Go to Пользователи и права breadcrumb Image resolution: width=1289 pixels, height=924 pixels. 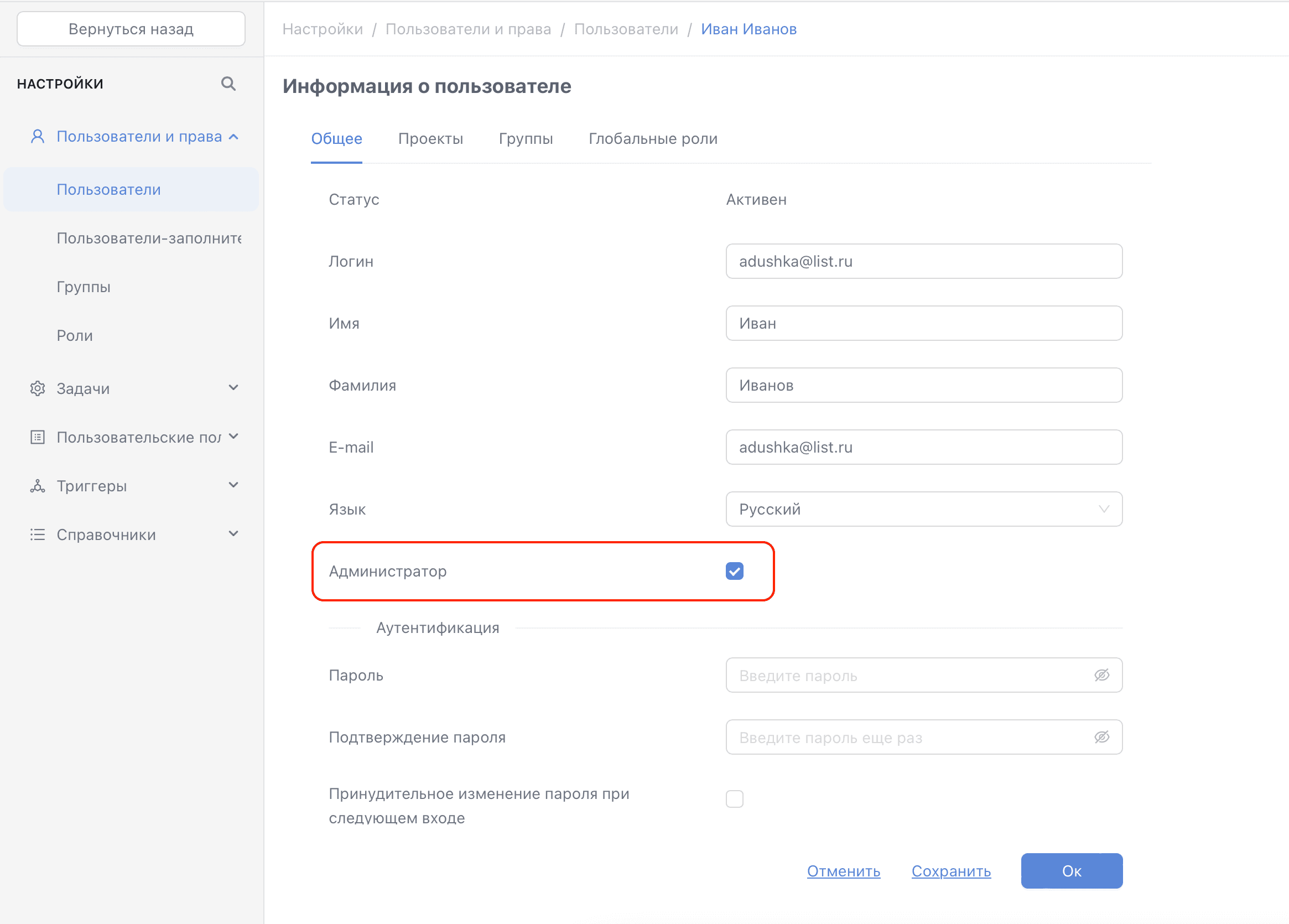coord(469,29)
